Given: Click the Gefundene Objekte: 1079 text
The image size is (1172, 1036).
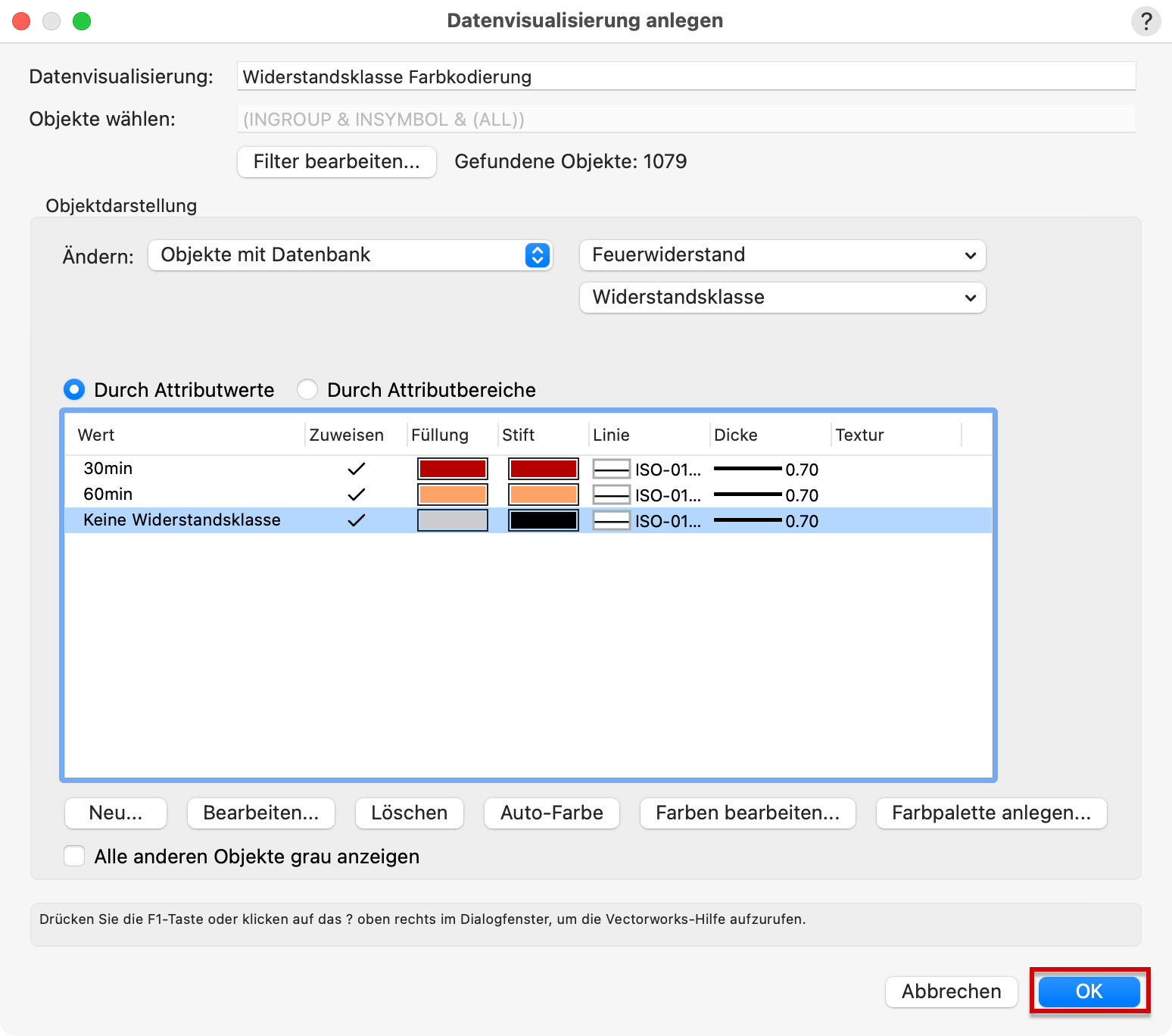Looking at the screenshot, I should coord(571,161).
